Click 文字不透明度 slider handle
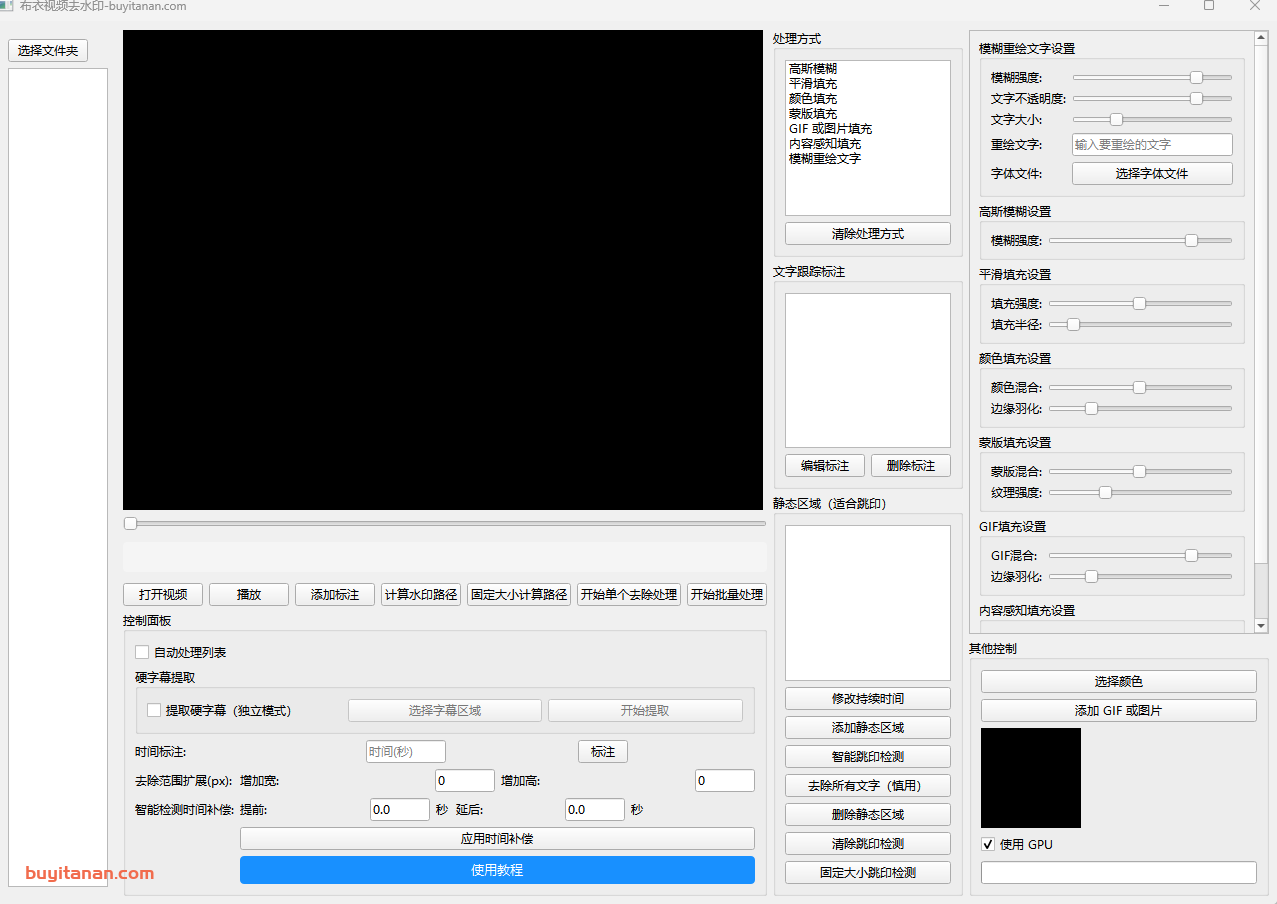 tap(1196, 98)
